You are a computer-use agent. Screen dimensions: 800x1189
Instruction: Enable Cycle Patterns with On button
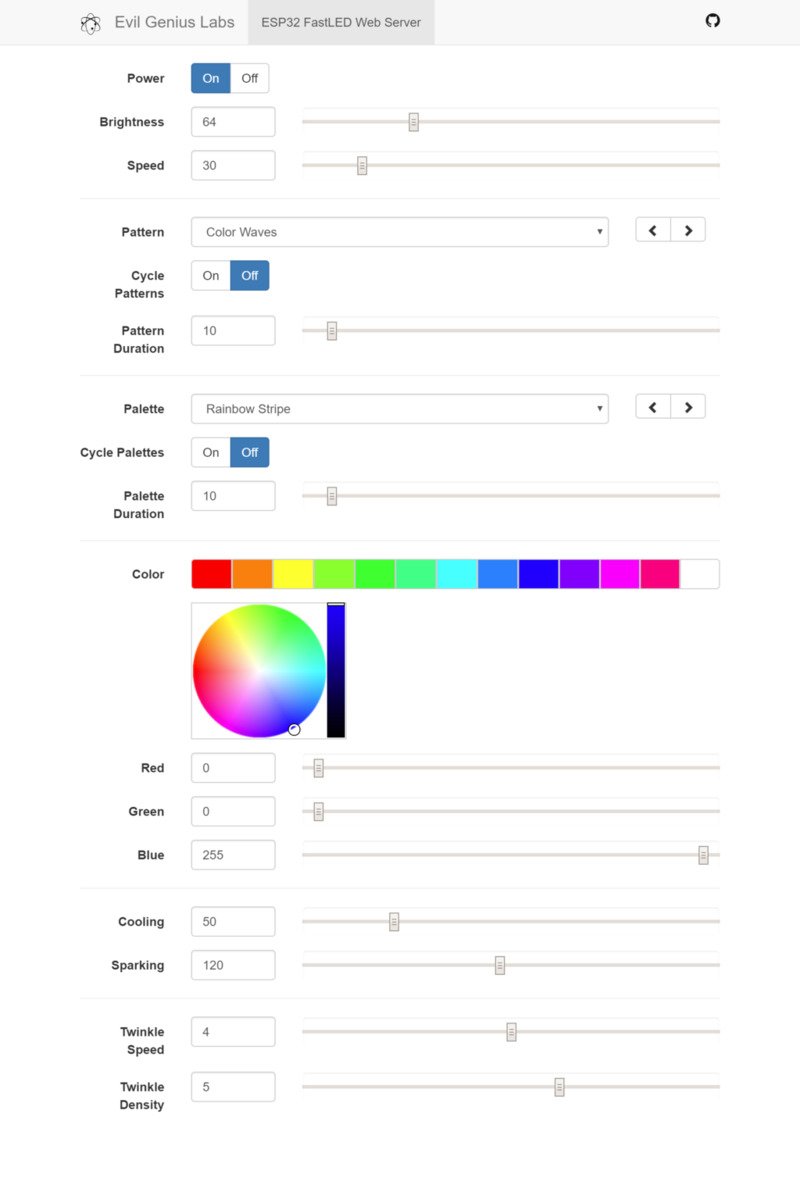pos(211,276)
